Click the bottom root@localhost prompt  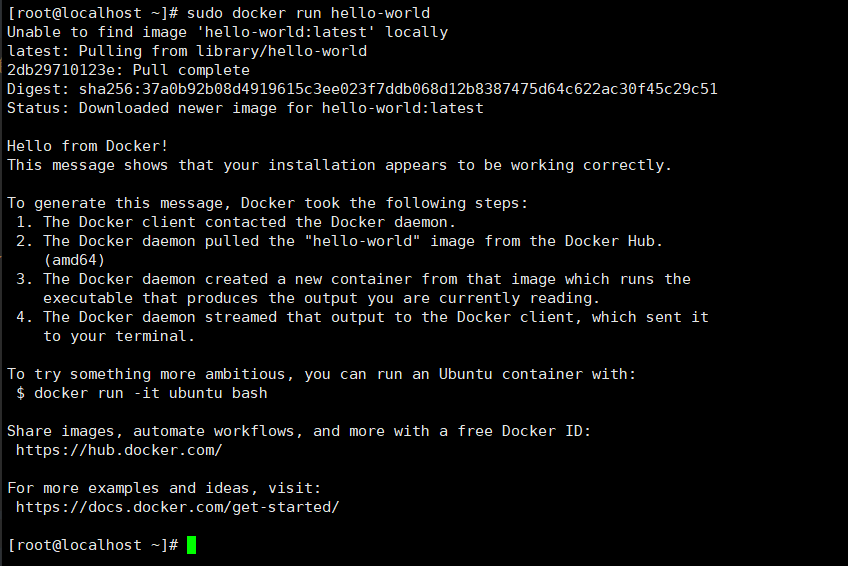point(92,545)
